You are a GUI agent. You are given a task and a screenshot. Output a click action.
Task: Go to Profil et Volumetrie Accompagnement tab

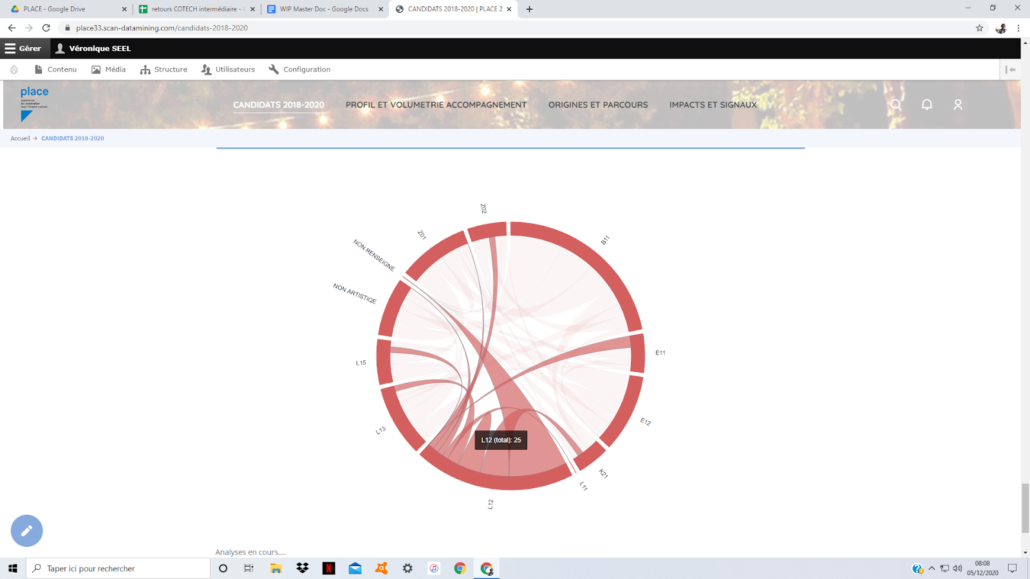436,105
